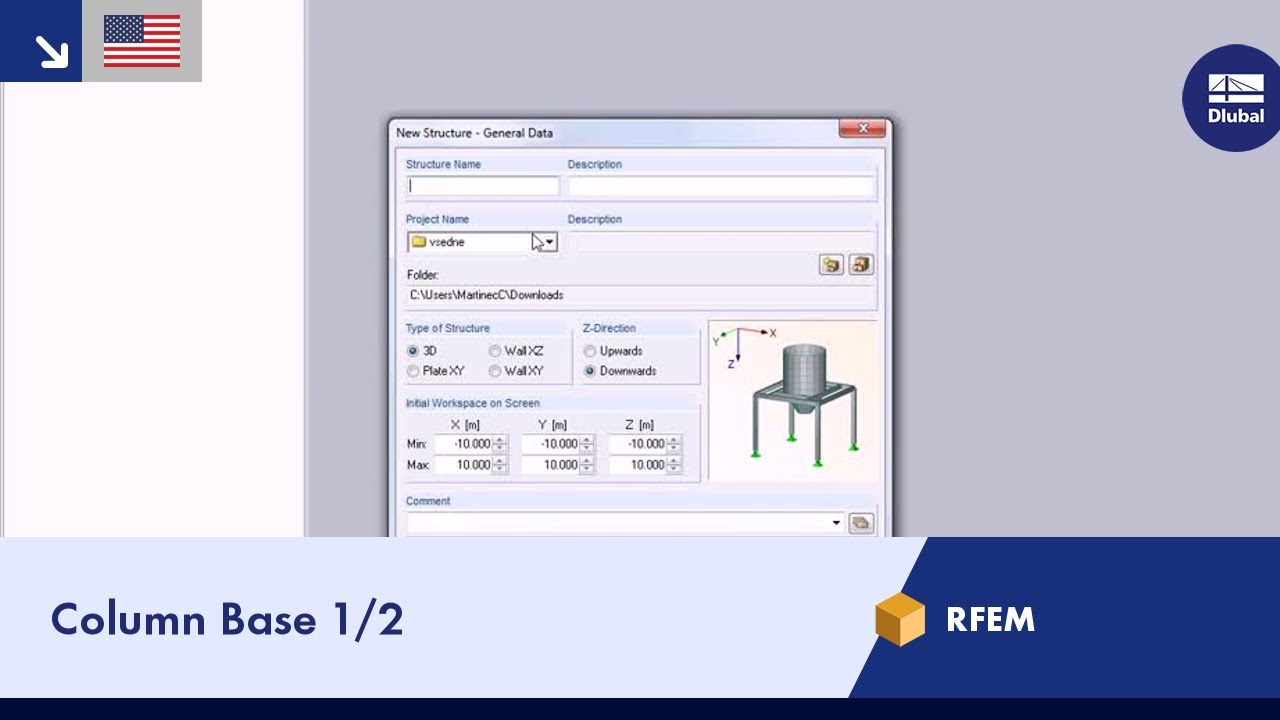This screenshot has width=1280, height=720.
Task: Adjust the X Max spinner arrows
Action: point(501,465)
